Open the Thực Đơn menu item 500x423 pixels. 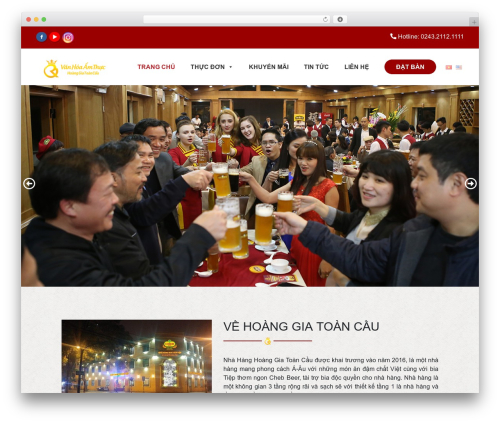pos(208,67)
